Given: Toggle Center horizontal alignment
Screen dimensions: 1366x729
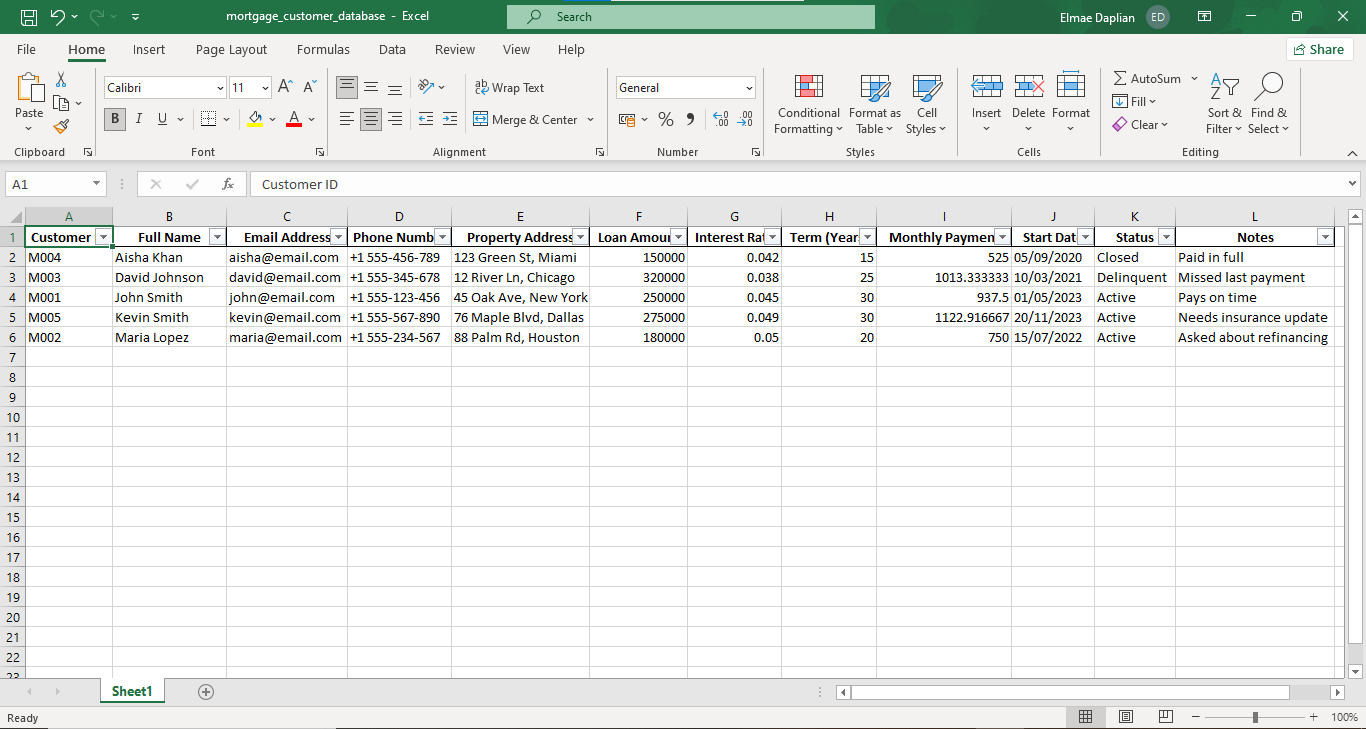Looking at the screenshot, I should point(371,119).
